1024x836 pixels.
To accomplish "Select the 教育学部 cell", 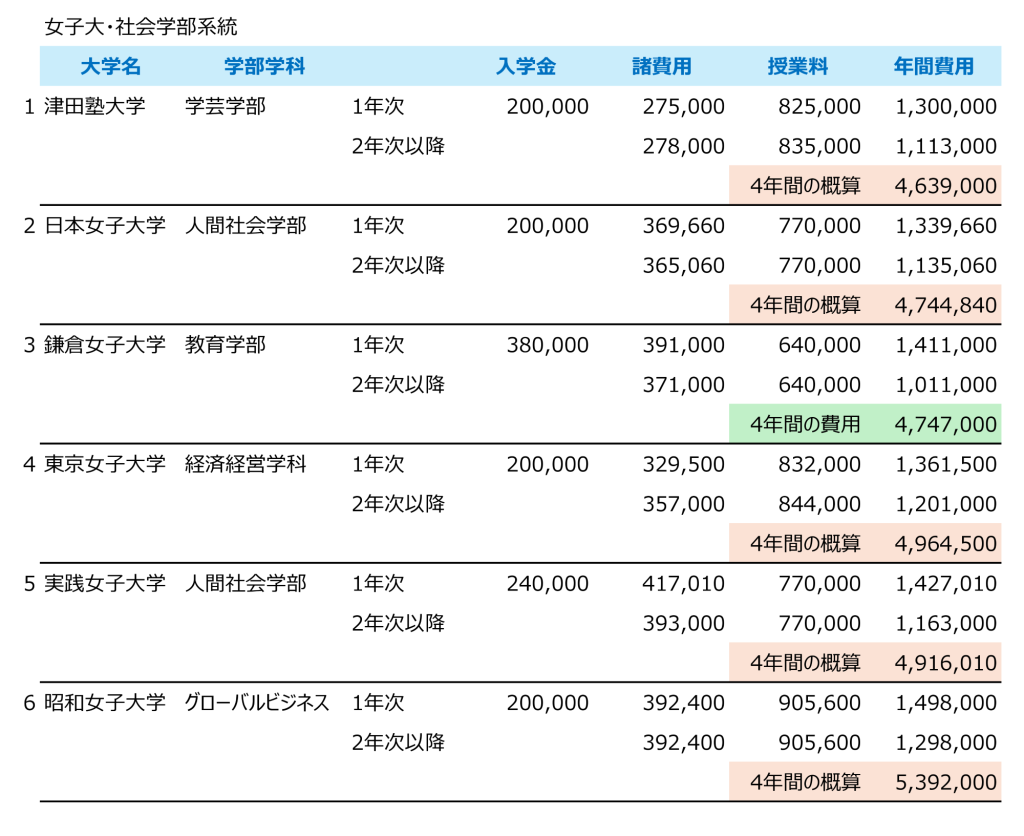I will pyautogui.click(x=225, y=344).
